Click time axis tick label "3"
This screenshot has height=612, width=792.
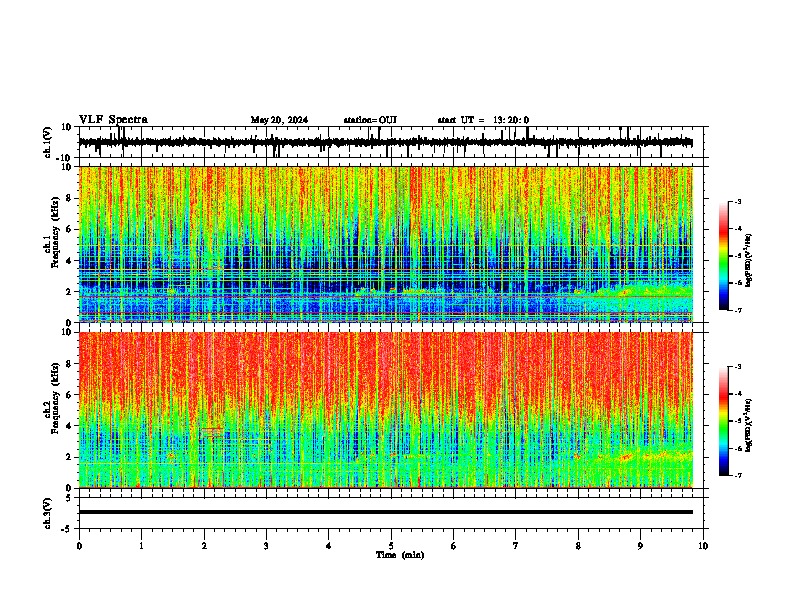(266, 546)
